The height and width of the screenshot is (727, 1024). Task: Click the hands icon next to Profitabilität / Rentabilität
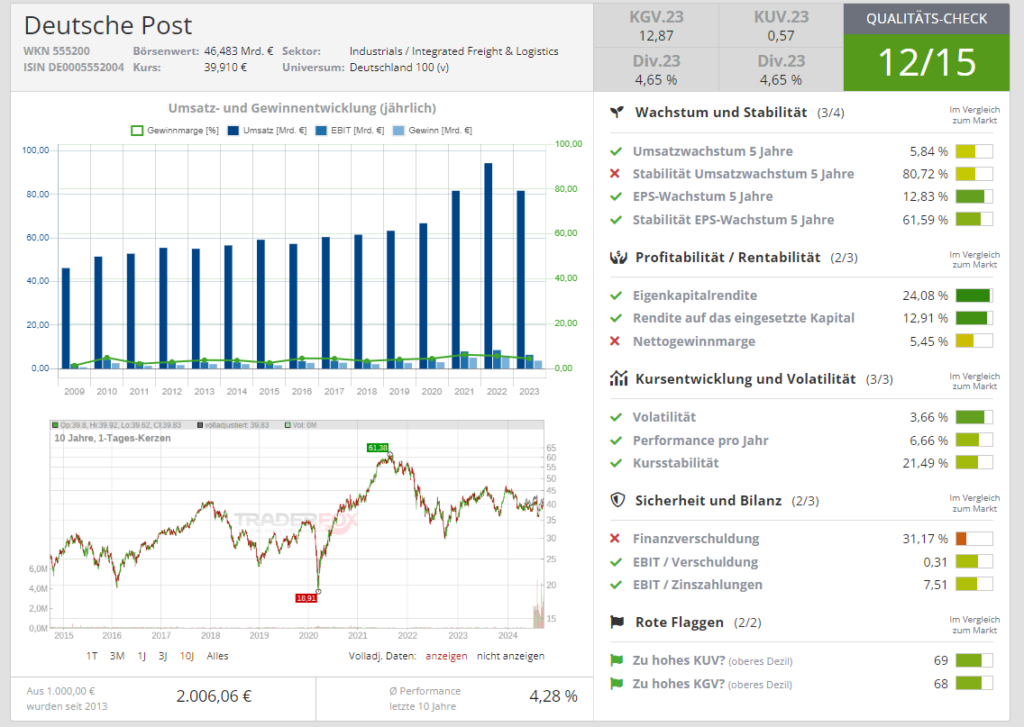[618, 258]
